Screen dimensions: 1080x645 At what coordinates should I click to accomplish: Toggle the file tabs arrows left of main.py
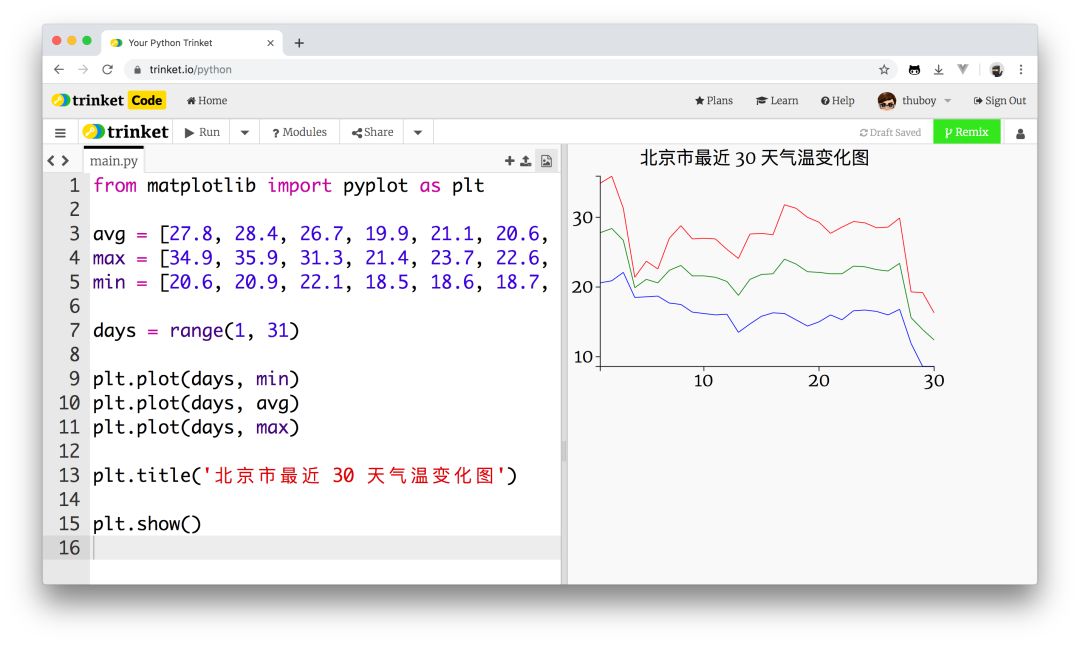[x=58, y=161]
